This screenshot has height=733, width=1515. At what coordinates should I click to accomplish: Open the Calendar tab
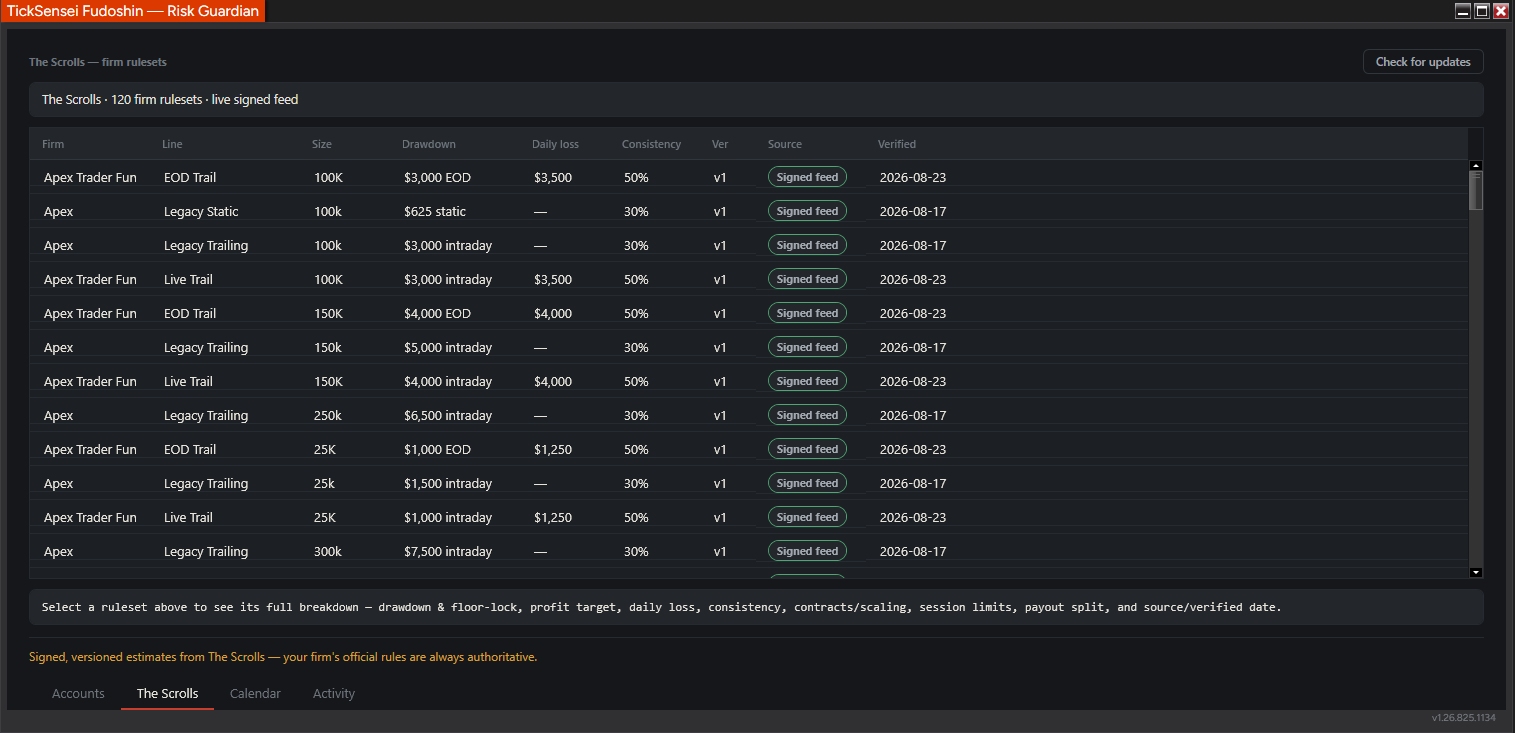[255, 693]
